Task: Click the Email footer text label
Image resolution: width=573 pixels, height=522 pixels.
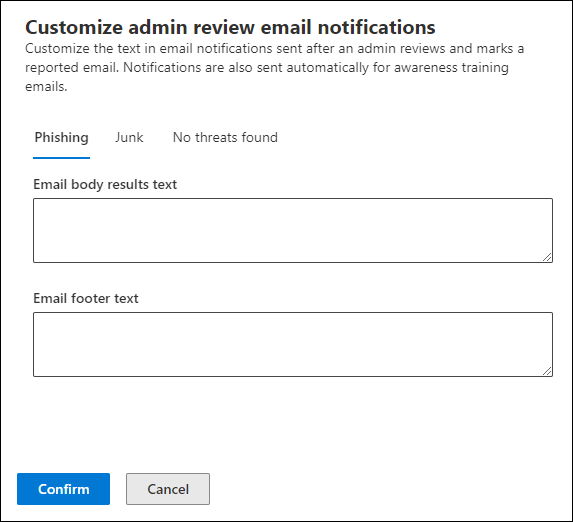Action: pyautogui.click(x=86, y=298)
